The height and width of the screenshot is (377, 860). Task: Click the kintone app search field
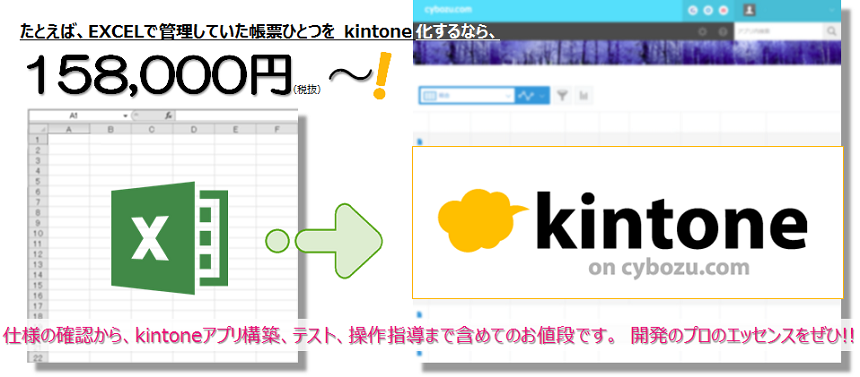779,32
